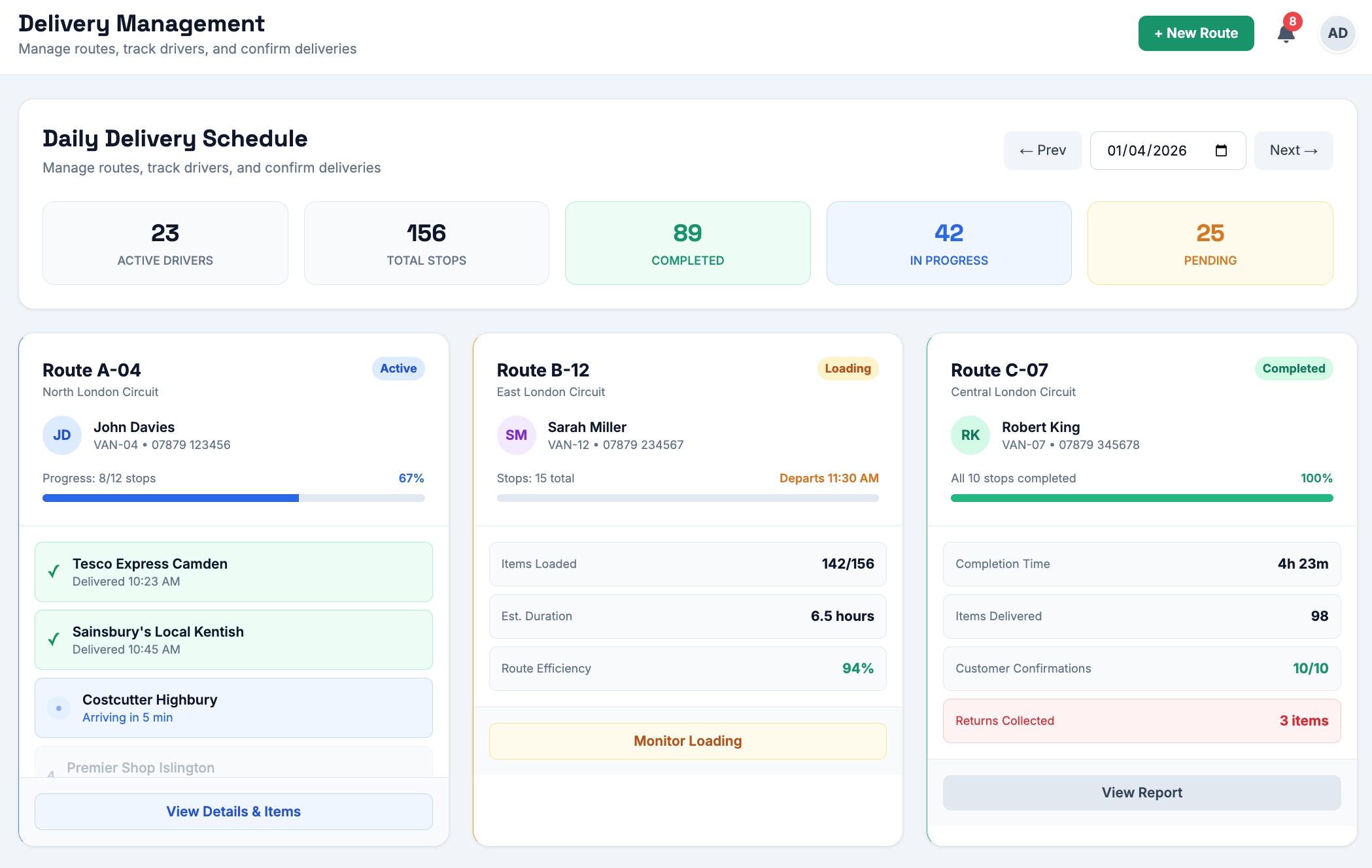The width and height of the screenshot is (1372, 868).
Task: Select the Completed 89 stat card
Action: (687, 243)
